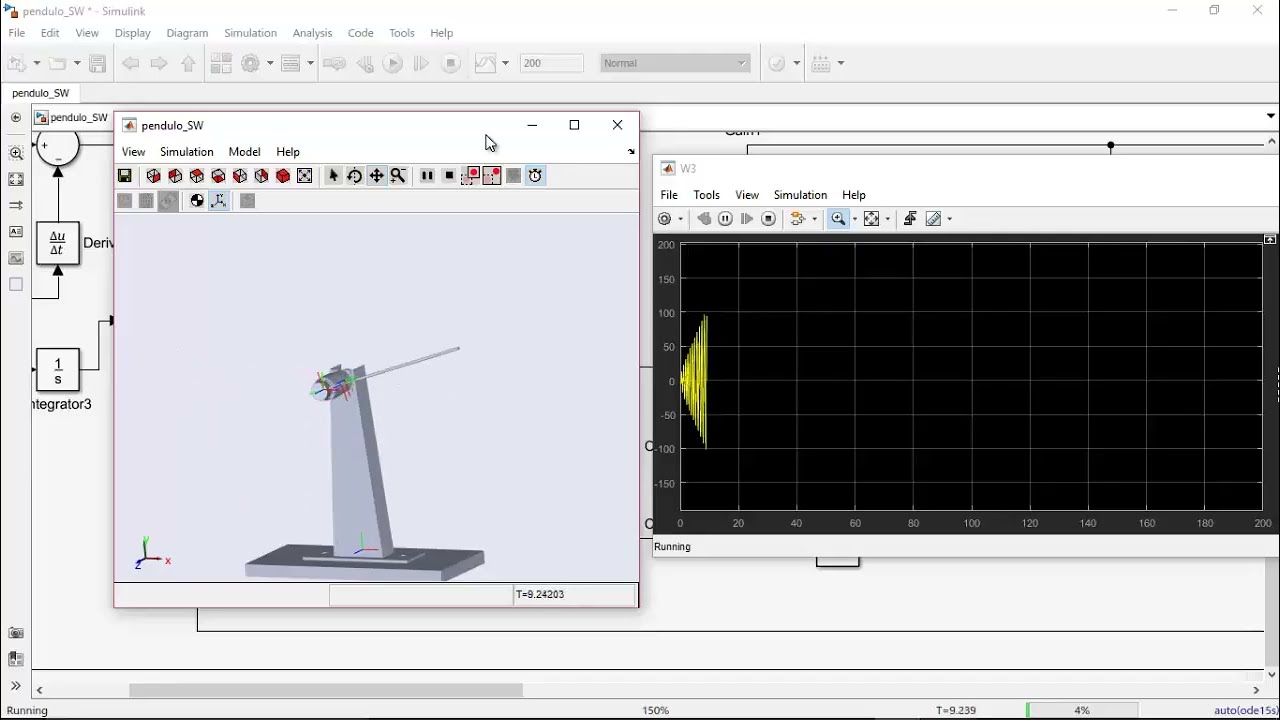Open Model menu in pendulo_SW viewer

pos(244,152)
